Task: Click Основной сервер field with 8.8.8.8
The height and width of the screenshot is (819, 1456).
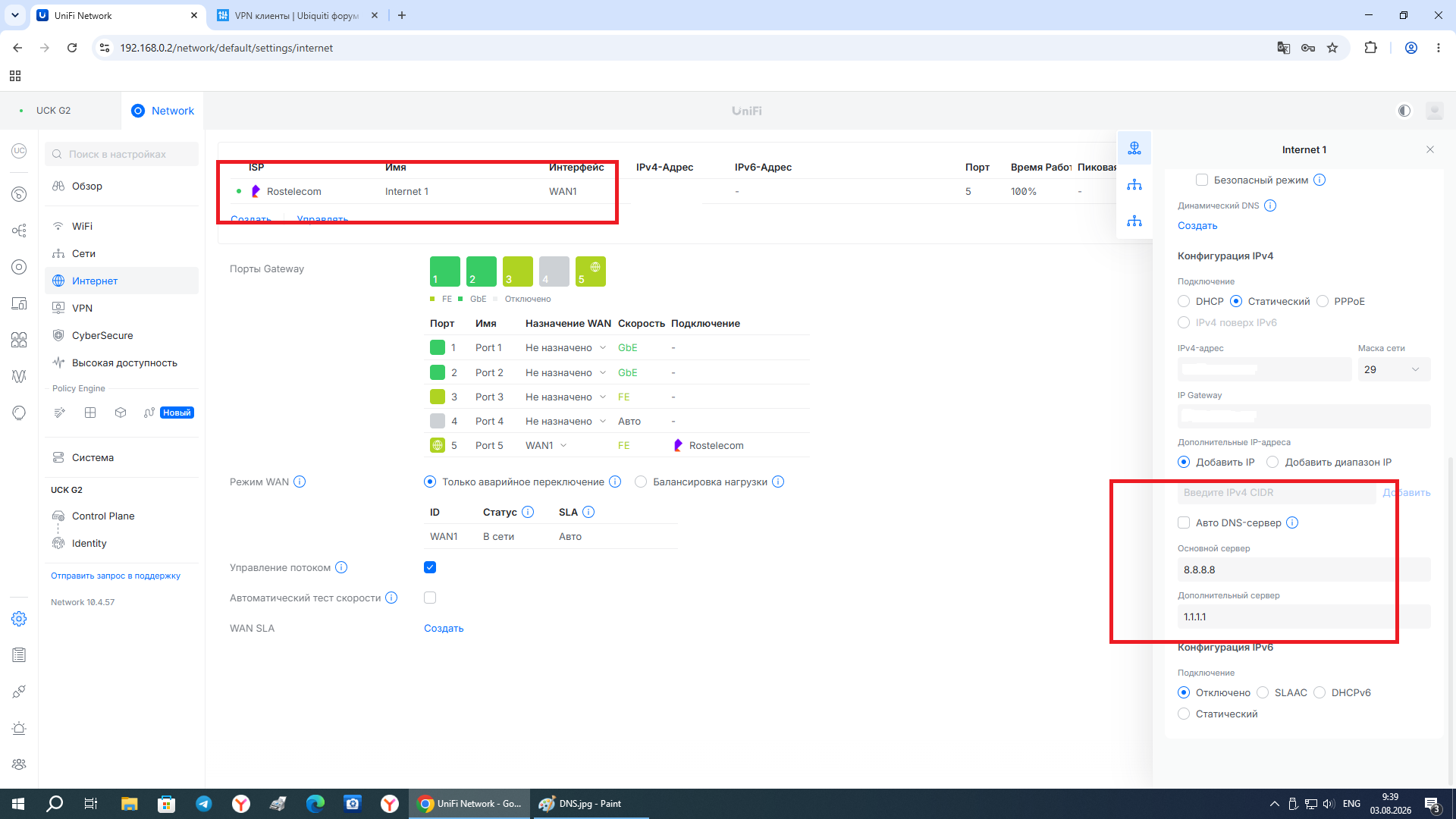Action: click(x=1304, y=570)
